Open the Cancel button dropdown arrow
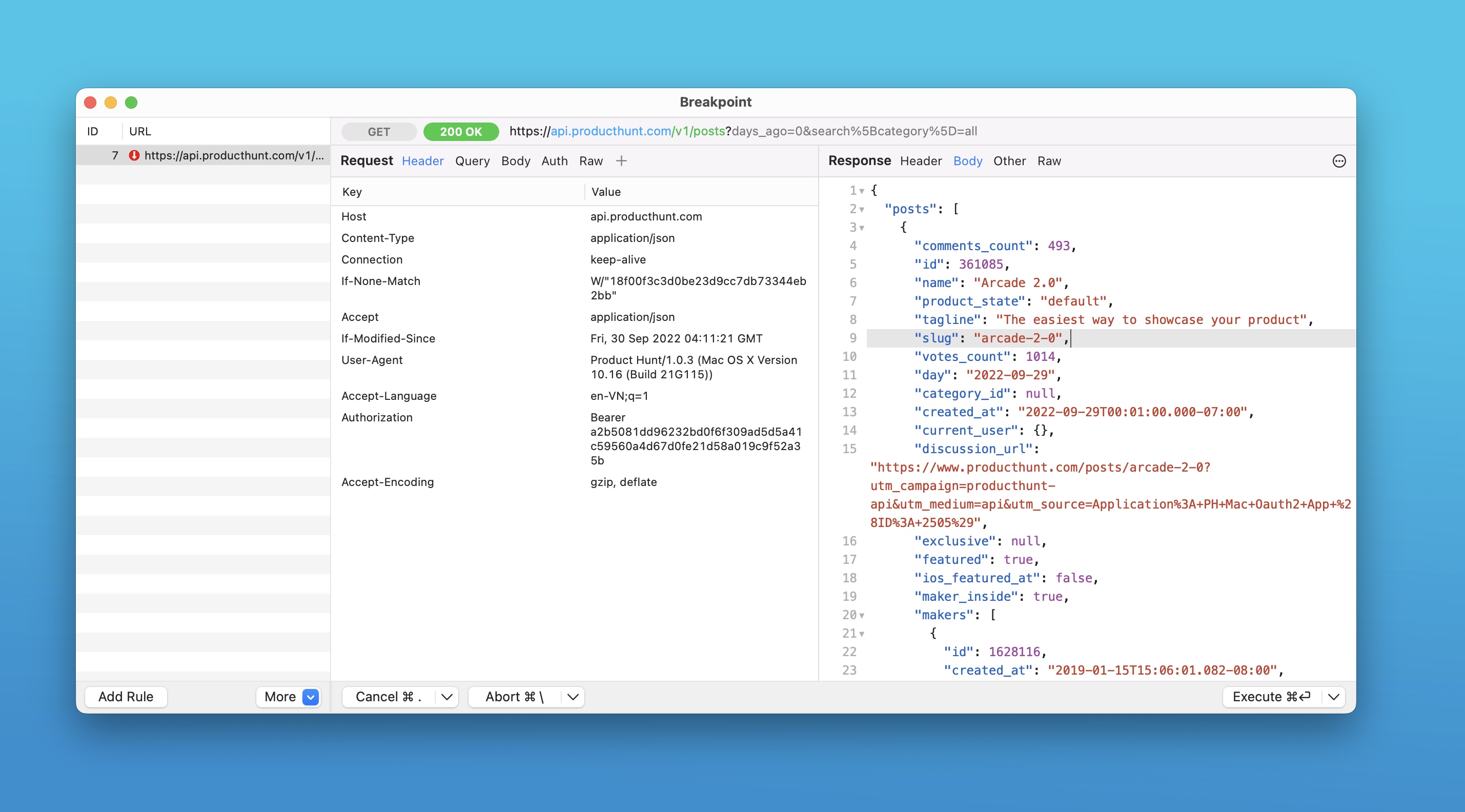This screenshot has height=812, width=1465. pos(447,697)
